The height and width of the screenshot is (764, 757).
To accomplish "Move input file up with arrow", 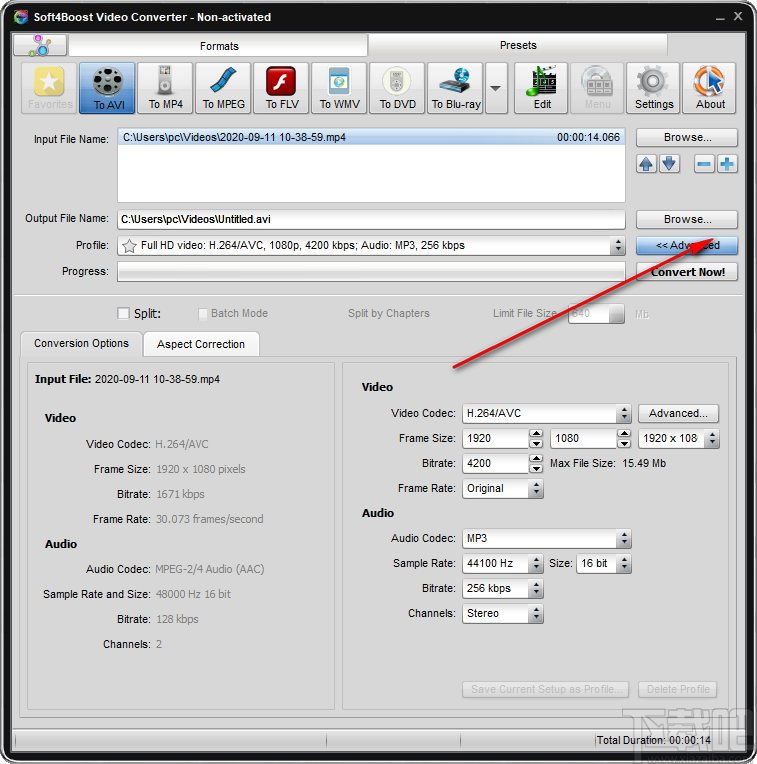I will point(646,164).
